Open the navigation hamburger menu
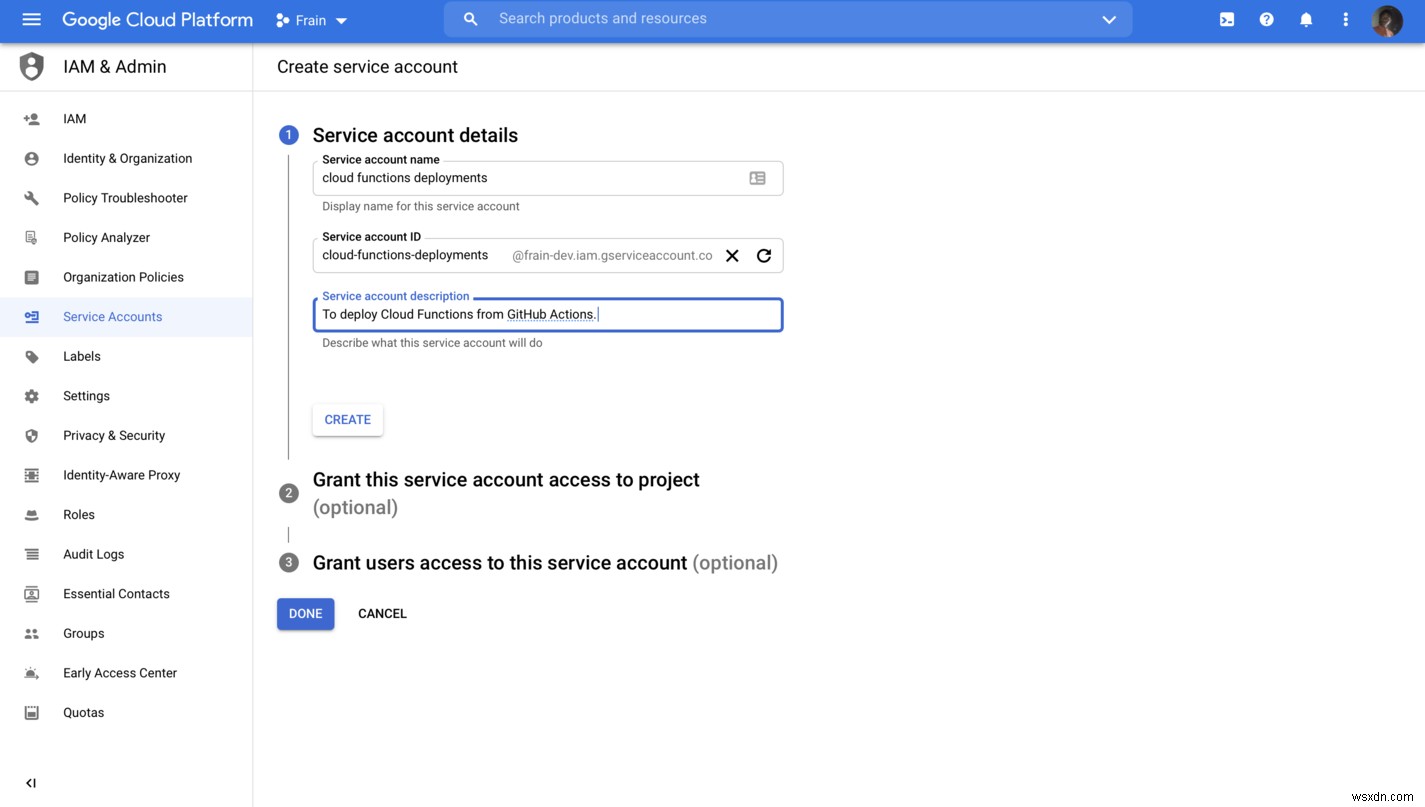This screenshot has width=1425, height=807. click(31, 19)
